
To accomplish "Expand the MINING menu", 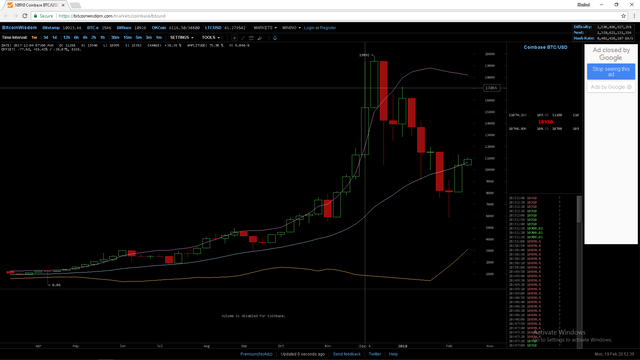I will click(291, 28).
